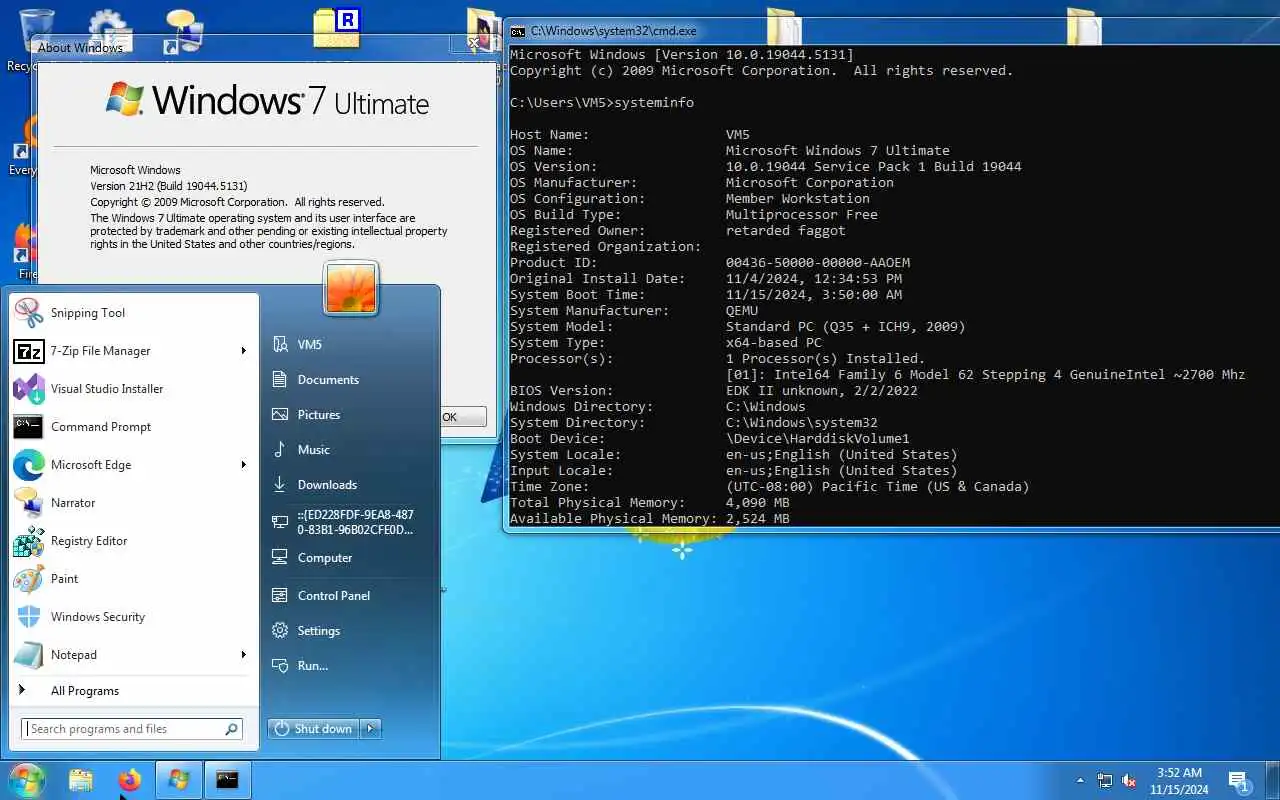
Task: Open Pictures icon in Start menu
Action: tap(280, 414)
